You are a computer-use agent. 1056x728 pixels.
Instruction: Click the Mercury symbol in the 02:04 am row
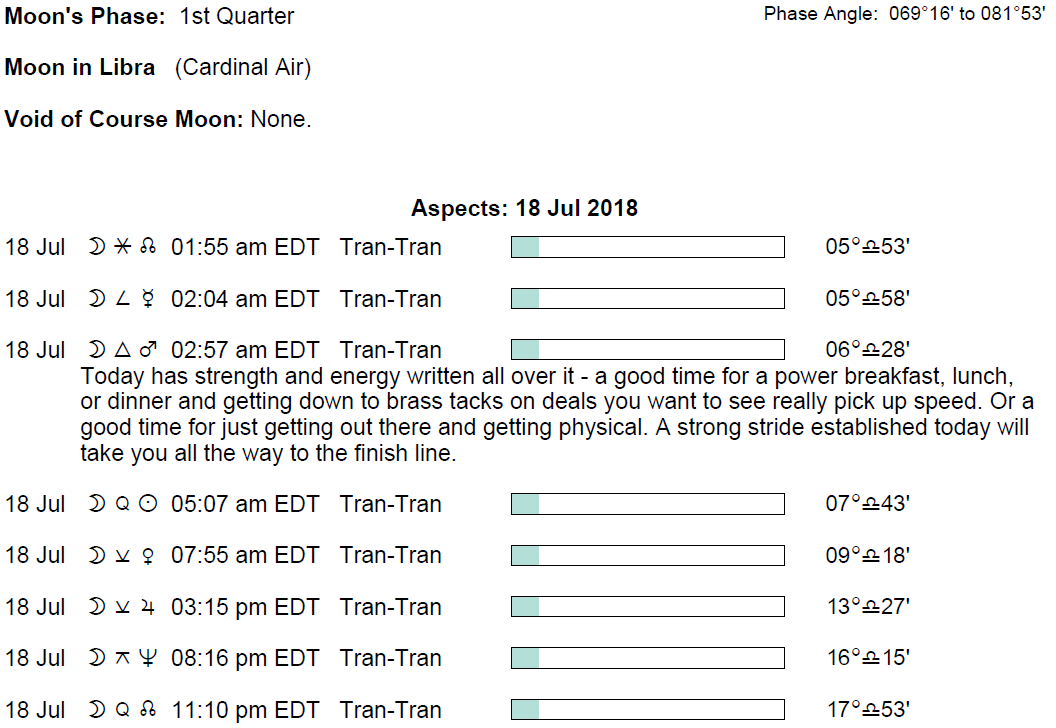(x=148, y=299)
